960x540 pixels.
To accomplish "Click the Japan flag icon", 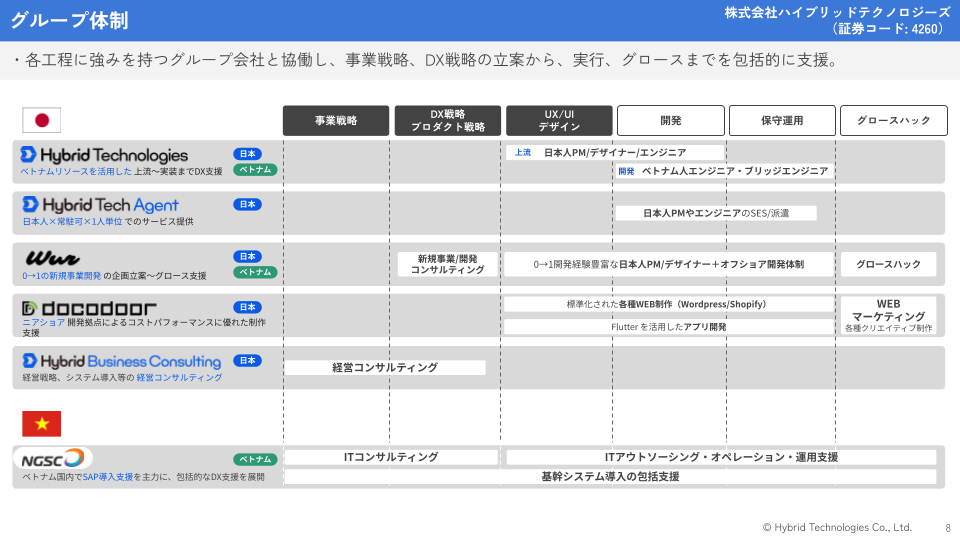I will [x=42, y=120].
